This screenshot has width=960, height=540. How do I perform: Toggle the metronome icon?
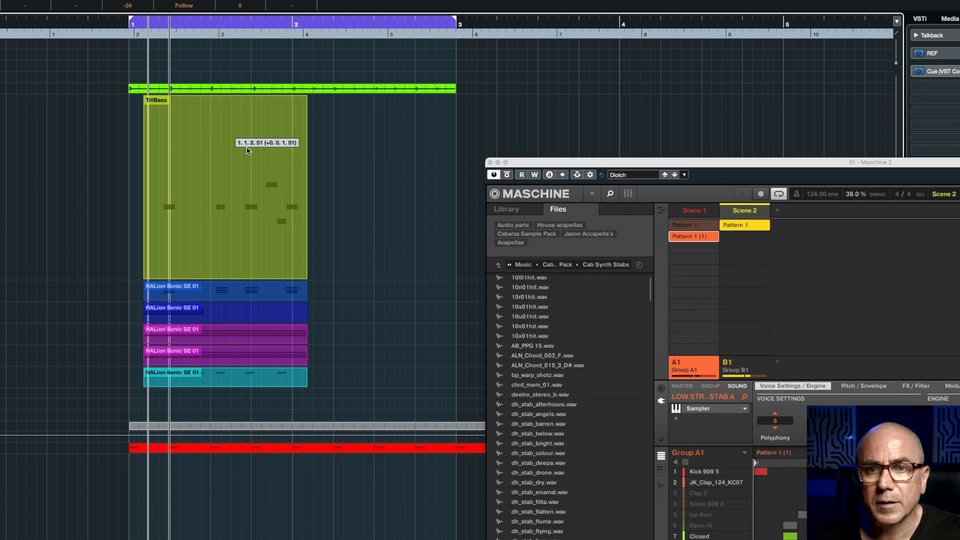[797, 194]
